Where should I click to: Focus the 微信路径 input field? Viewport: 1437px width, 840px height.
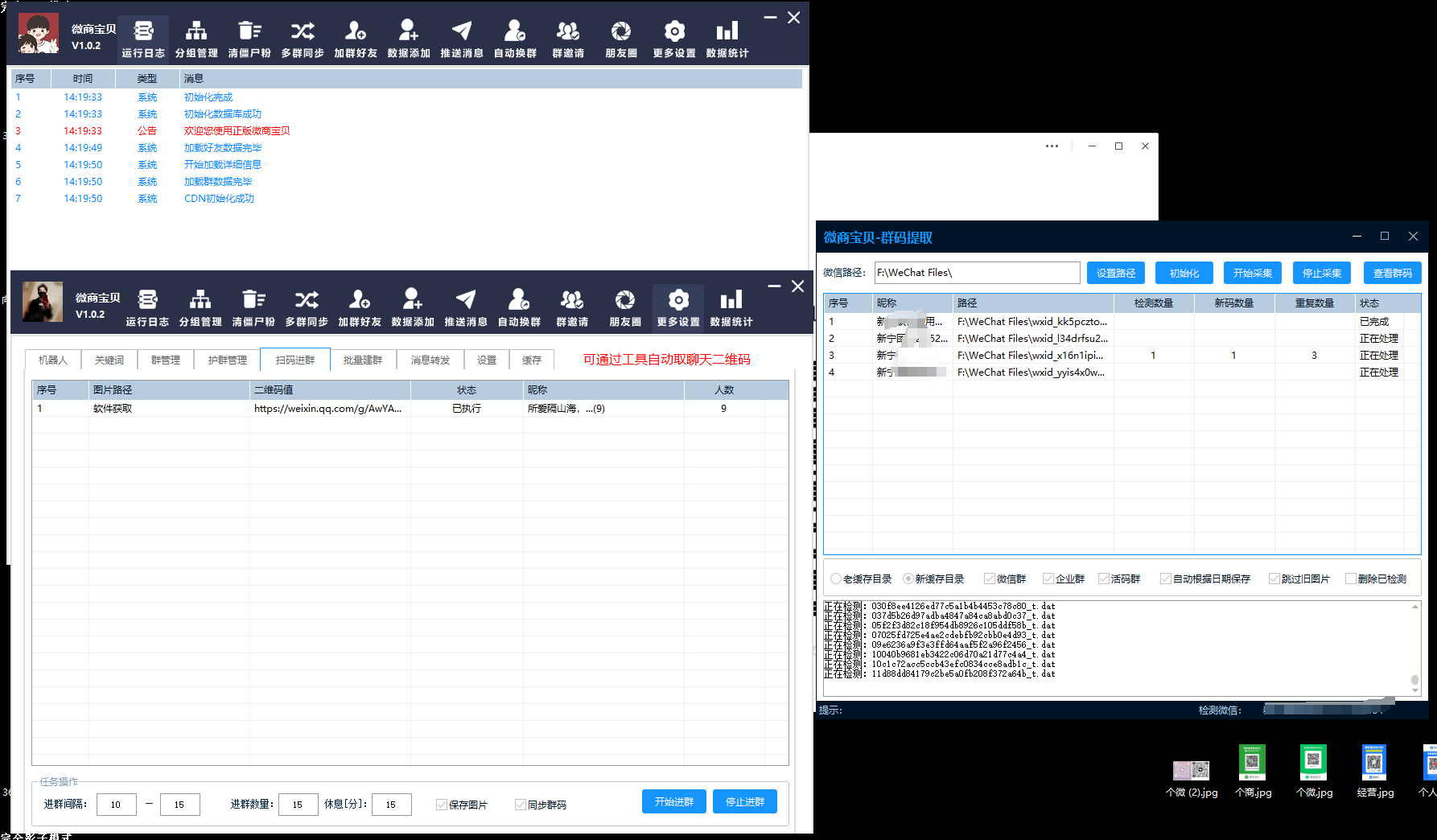(x=978, y=273)
